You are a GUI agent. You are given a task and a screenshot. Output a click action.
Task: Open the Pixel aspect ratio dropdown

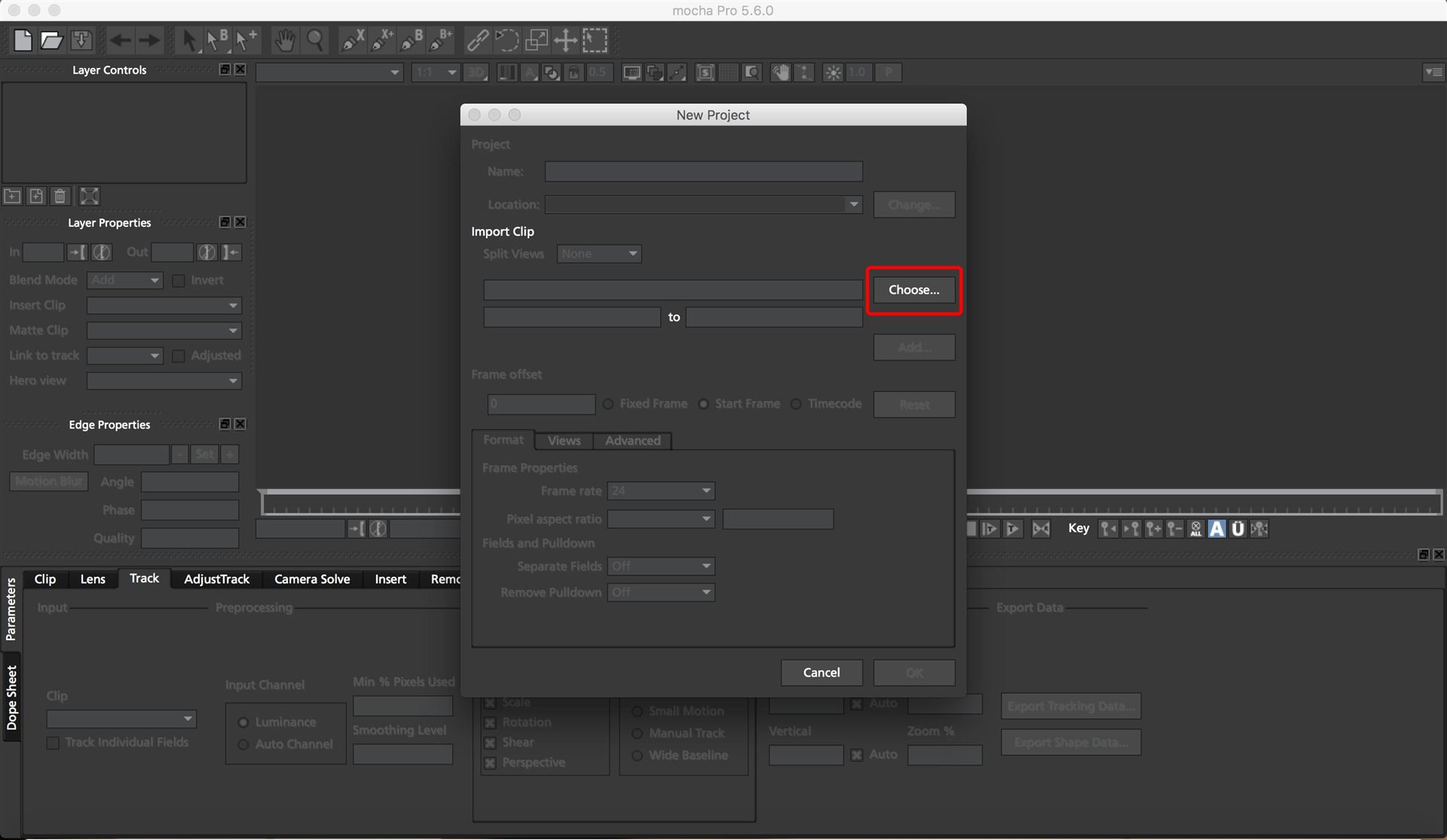pyautogui.click(x=661, y=519)
